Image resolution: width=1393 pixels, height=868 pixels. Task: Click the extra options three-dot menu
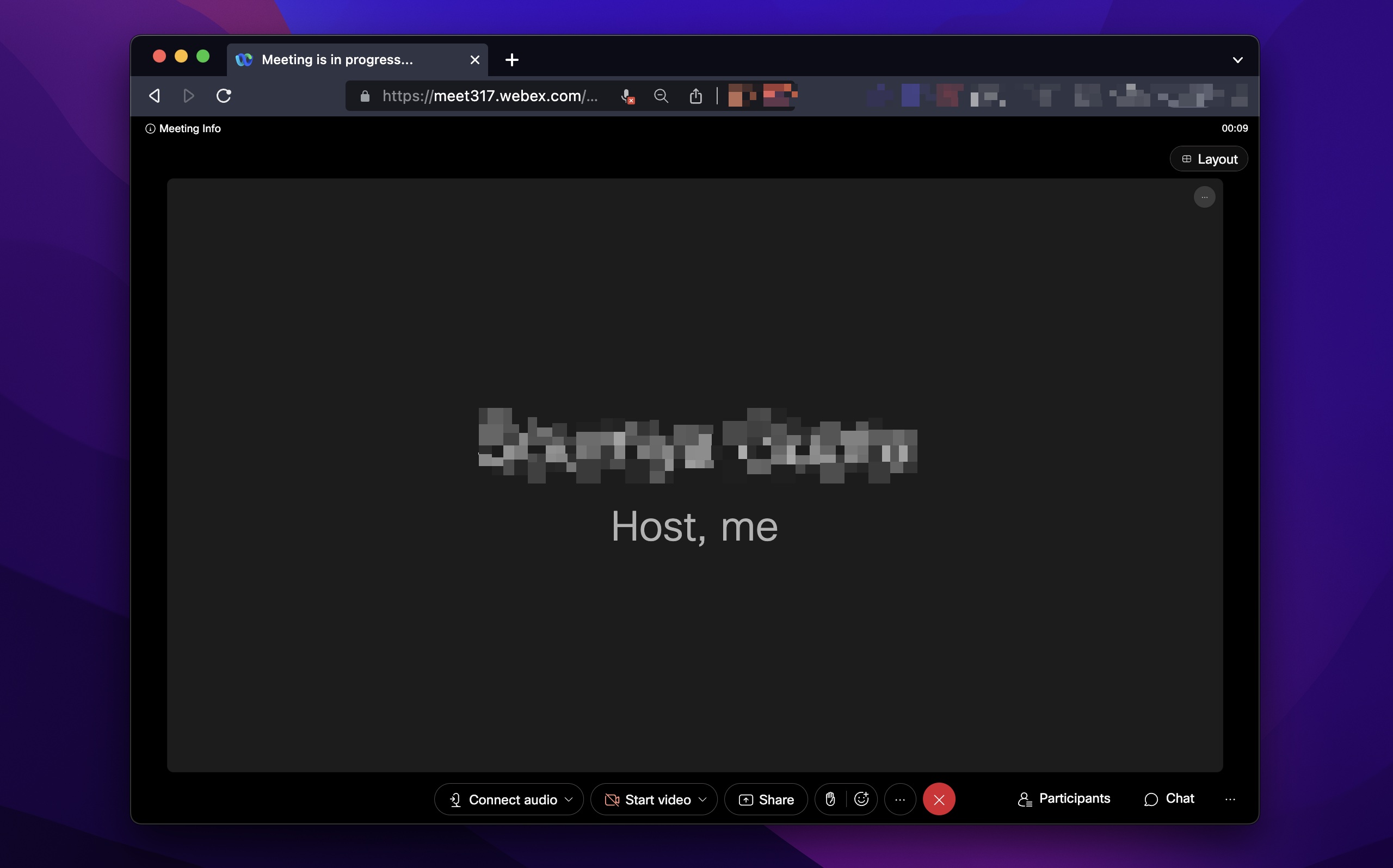899,799
